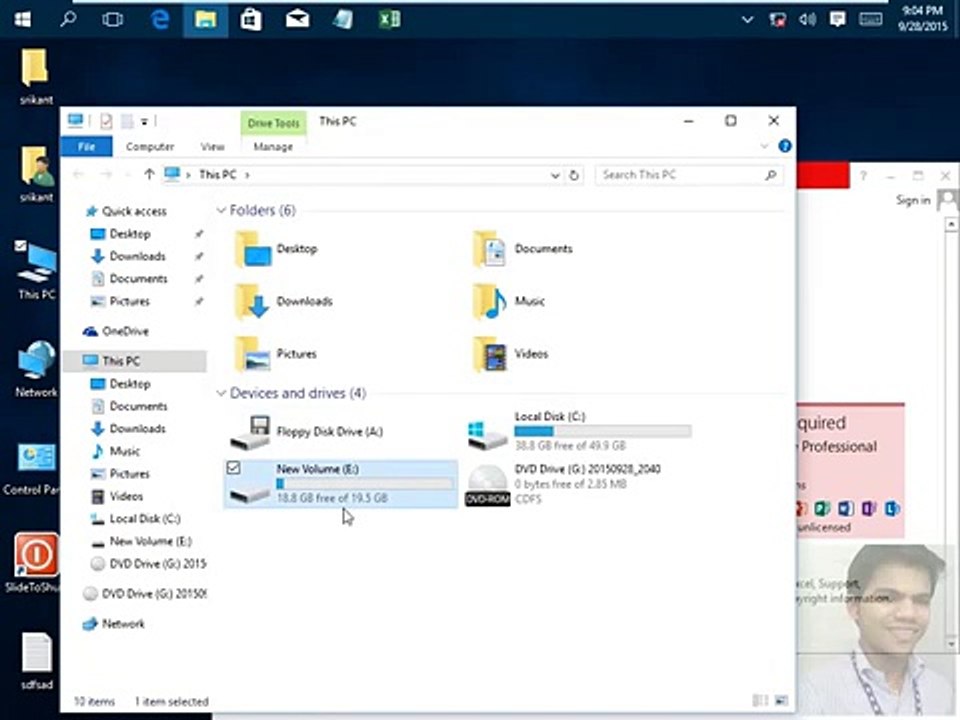
Task: Open Customize Quick Access Toolbar dropdown
Action: [x=144, y=122]
